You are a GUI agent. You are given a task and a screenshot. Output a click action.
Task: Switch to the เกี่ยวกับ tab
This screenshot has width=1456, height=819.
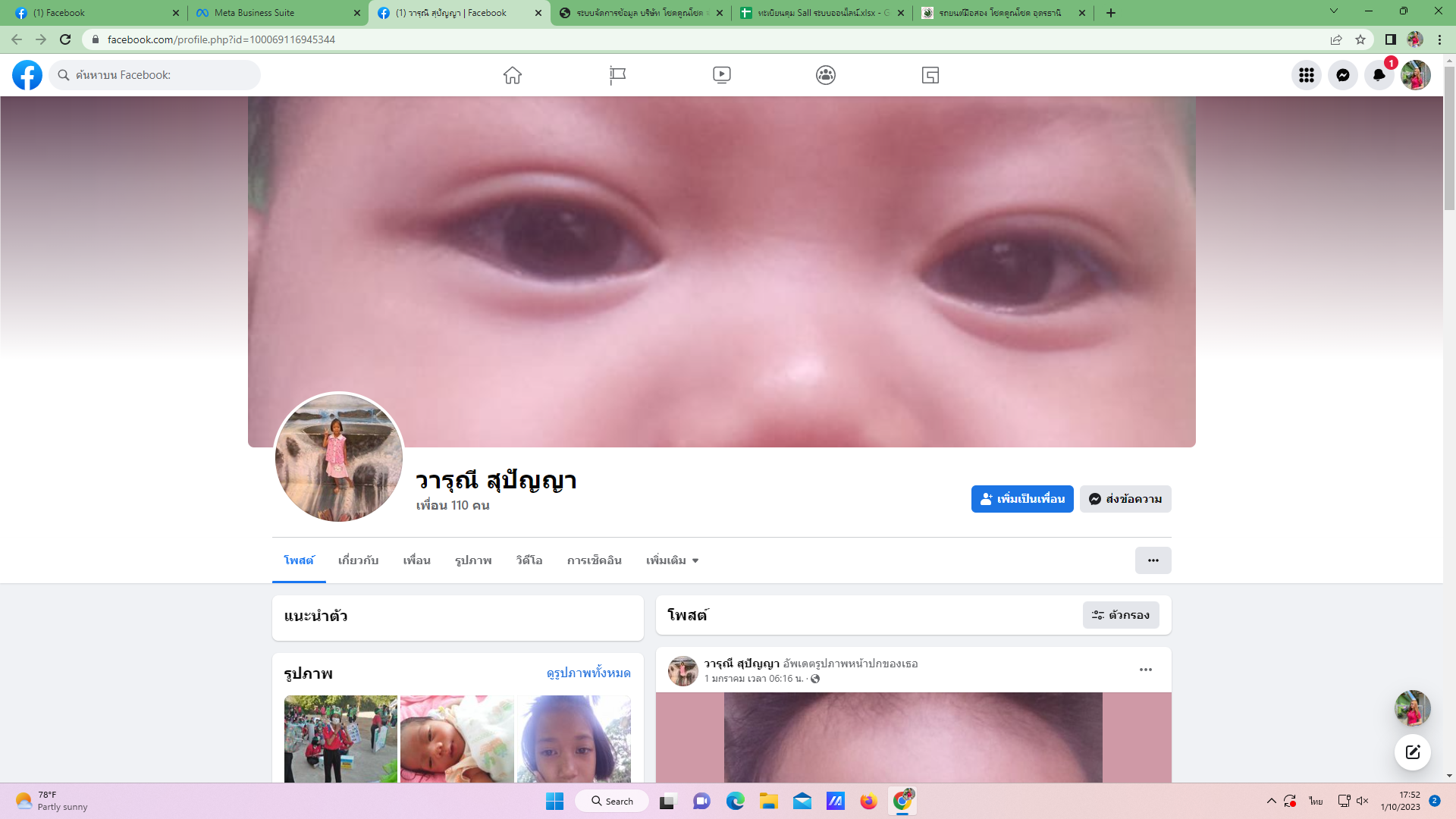358,560
